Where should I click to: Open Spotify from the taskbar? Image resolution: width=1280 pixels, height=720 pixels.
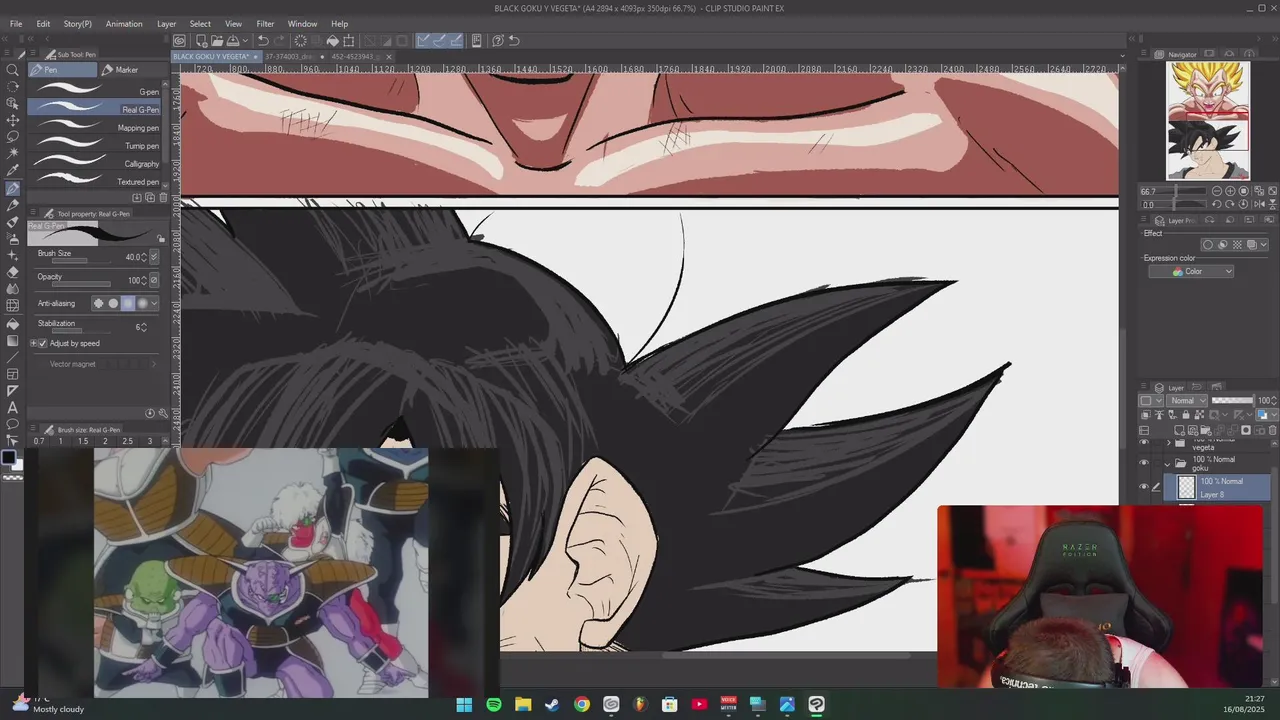click(494, 705)
